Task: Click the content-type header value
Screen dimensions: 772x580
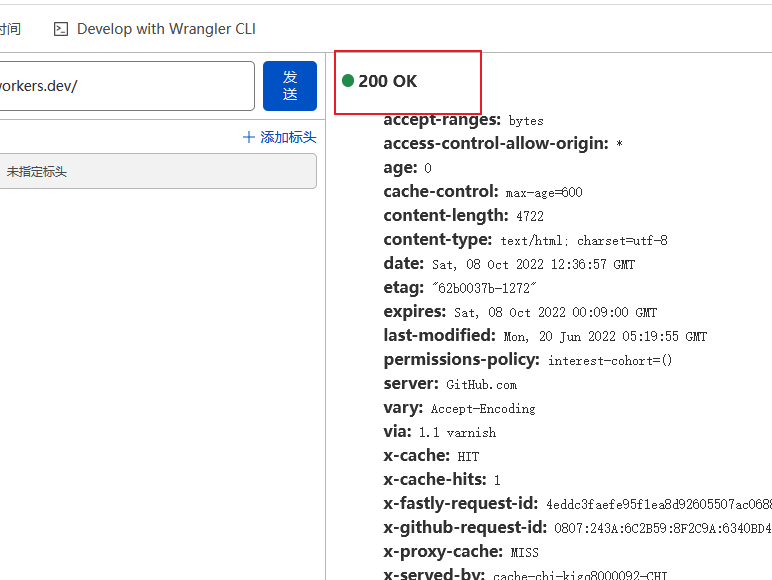Action: click(x=584, y=241)
